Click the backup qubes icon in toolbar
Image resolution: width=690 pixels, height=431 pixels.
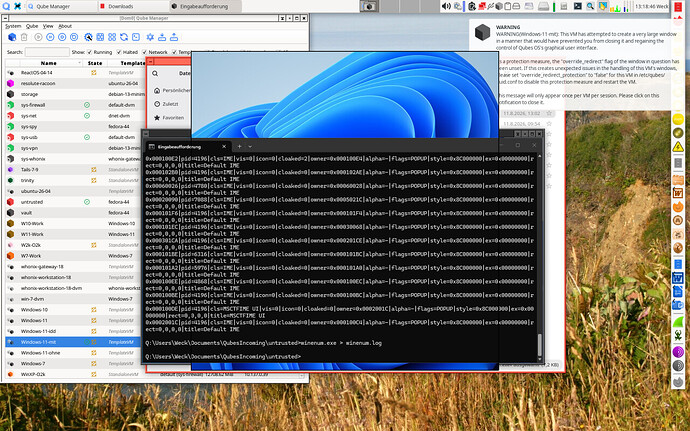click(162, 37)
